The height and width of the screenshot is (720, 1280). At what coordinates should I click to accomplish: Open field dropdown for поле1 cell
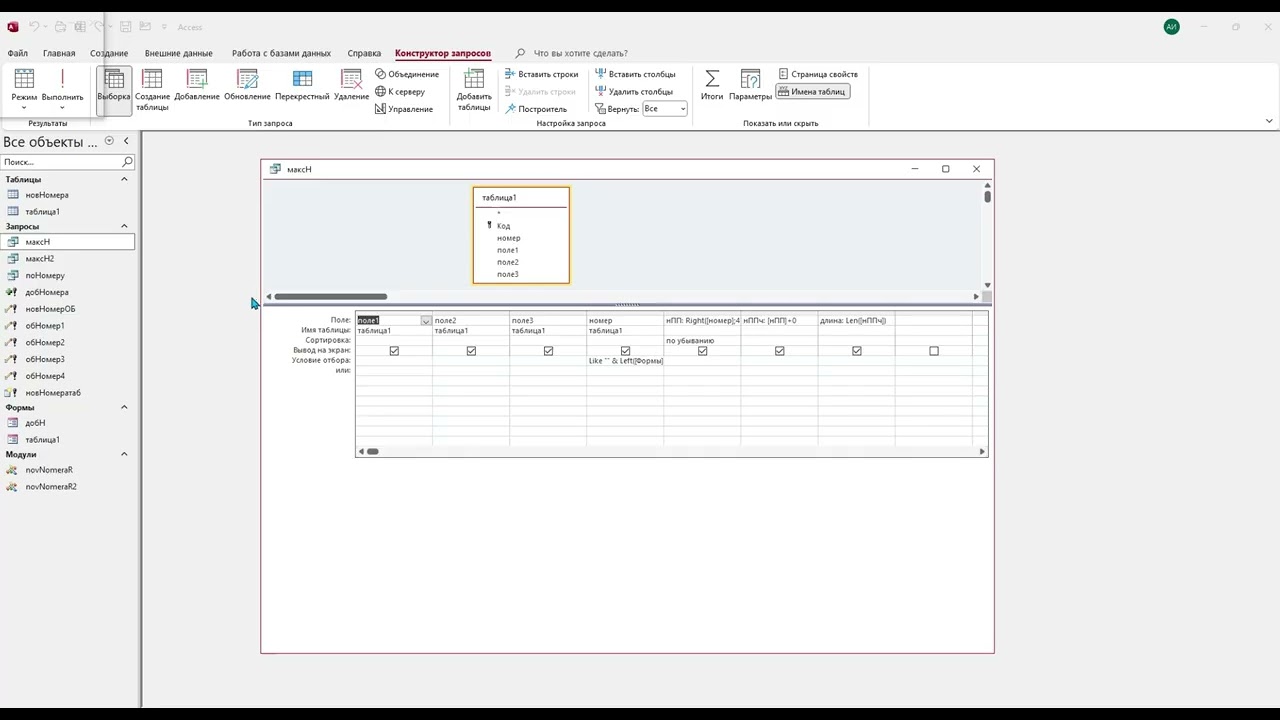426,321
